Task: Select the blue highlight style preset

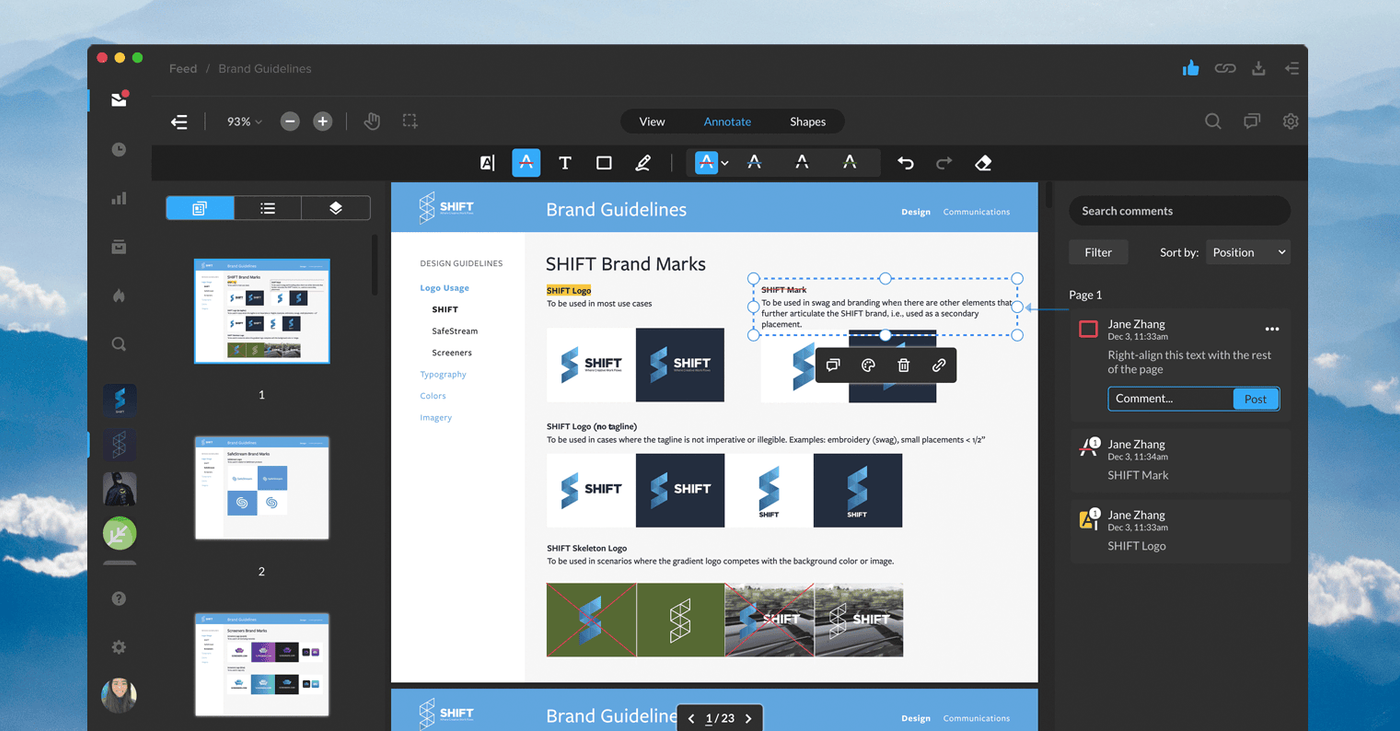Action: [x=706, y=163]
